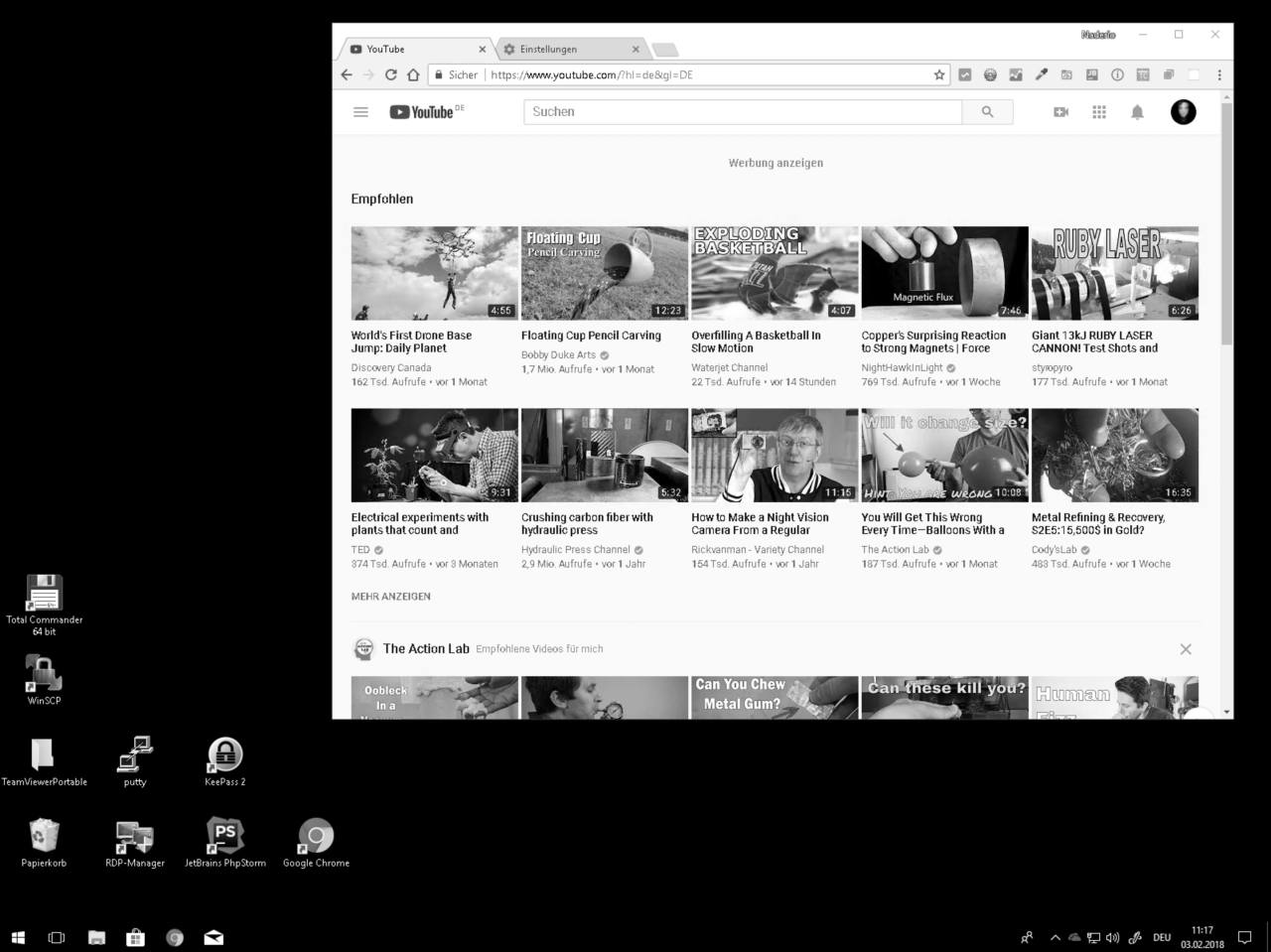This screenshot has width=1271, height=952.
Task: Open the TC extension icon
Action: tap(1143, 74)
